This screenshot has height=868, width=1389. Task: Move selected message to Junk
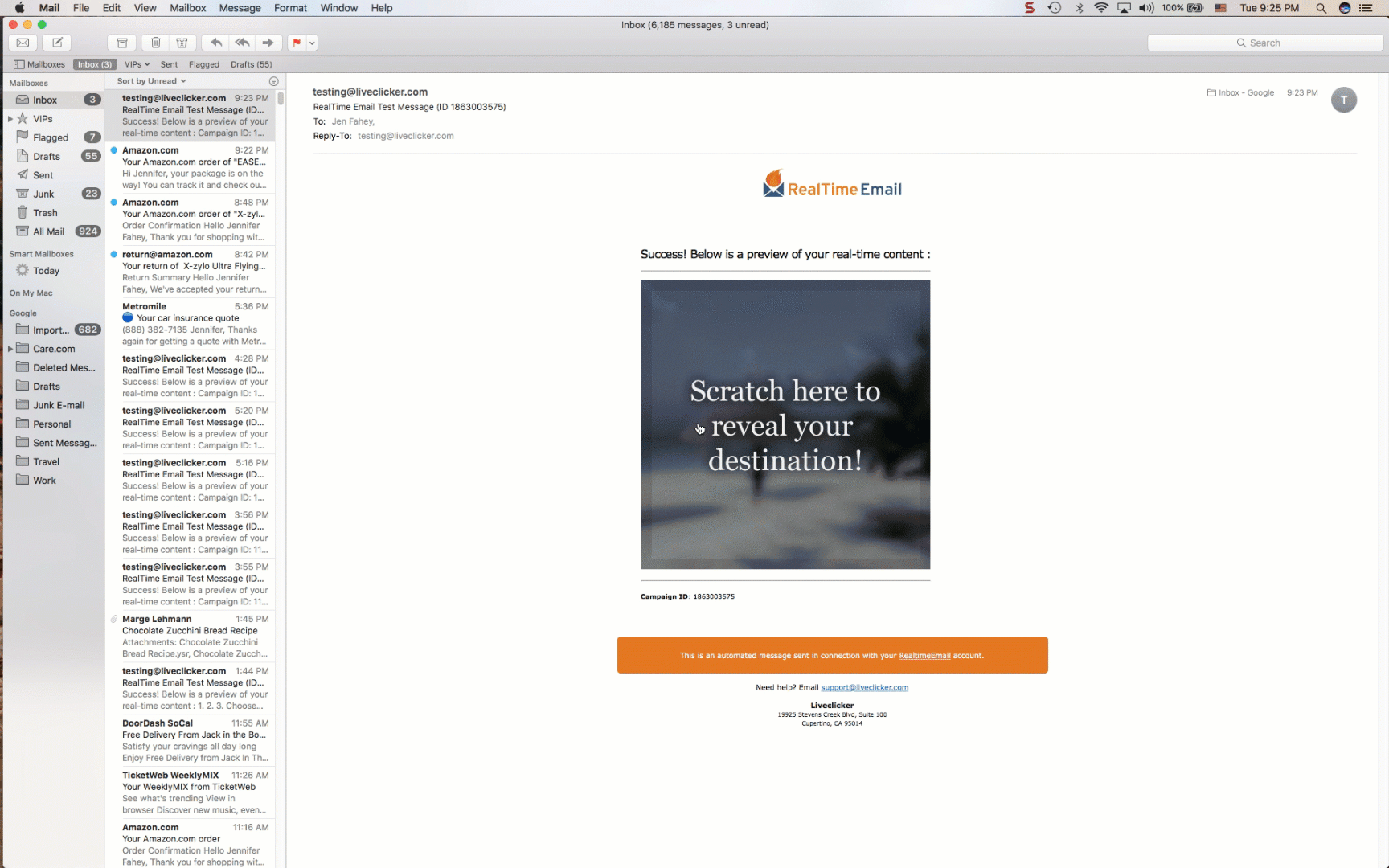coord(182,43)
